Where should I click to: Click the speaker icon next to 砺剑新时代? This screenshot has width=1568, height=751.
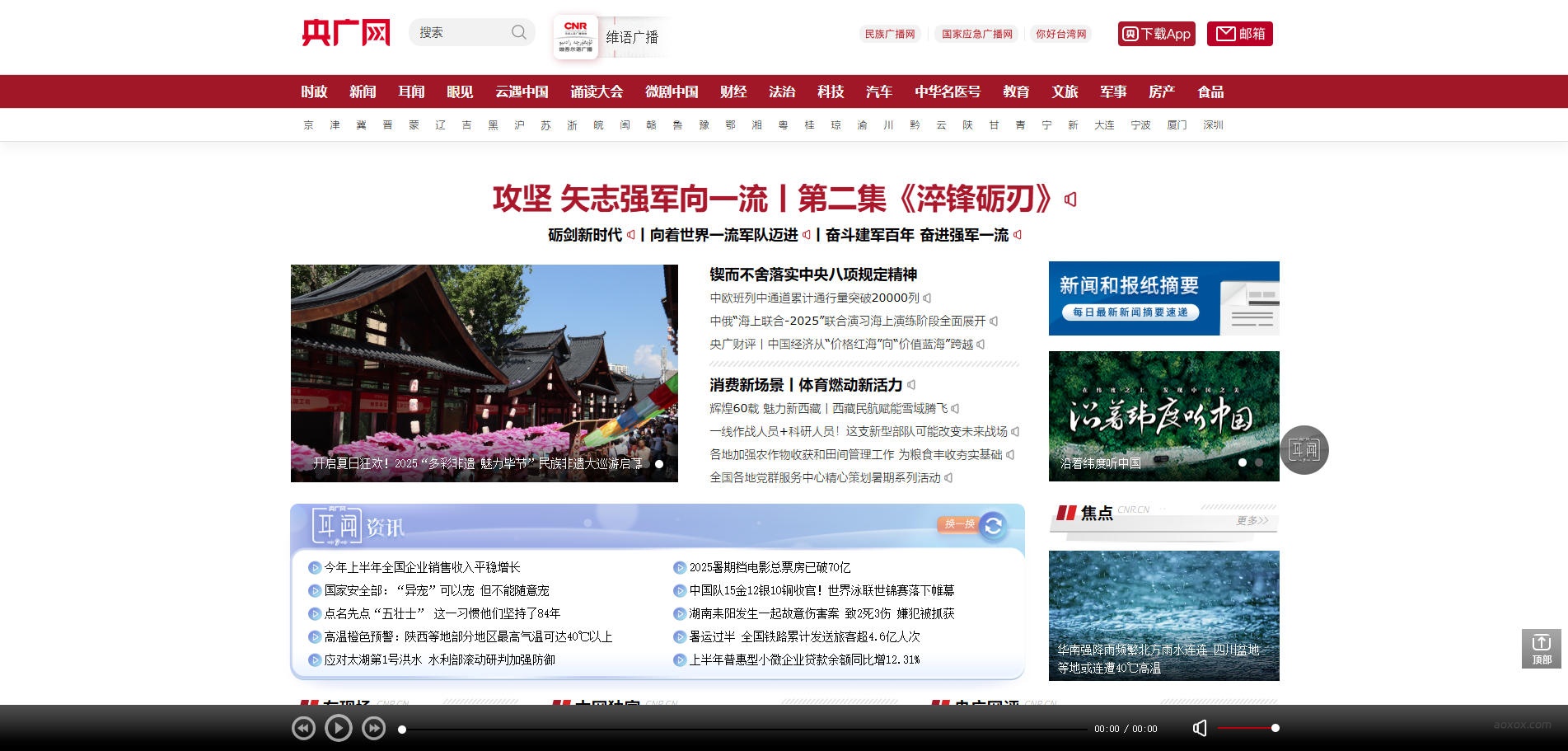[631, 235]
